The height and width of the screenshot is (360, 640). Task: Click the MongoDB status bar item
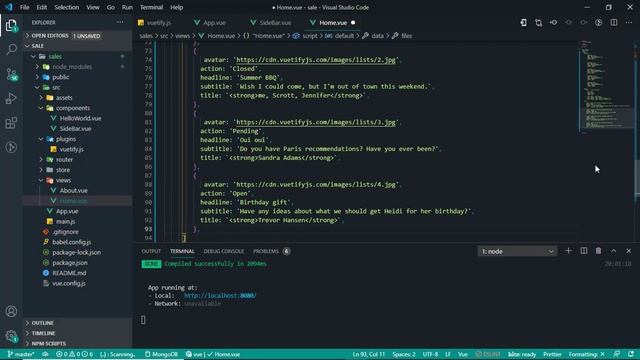point(161,354)
